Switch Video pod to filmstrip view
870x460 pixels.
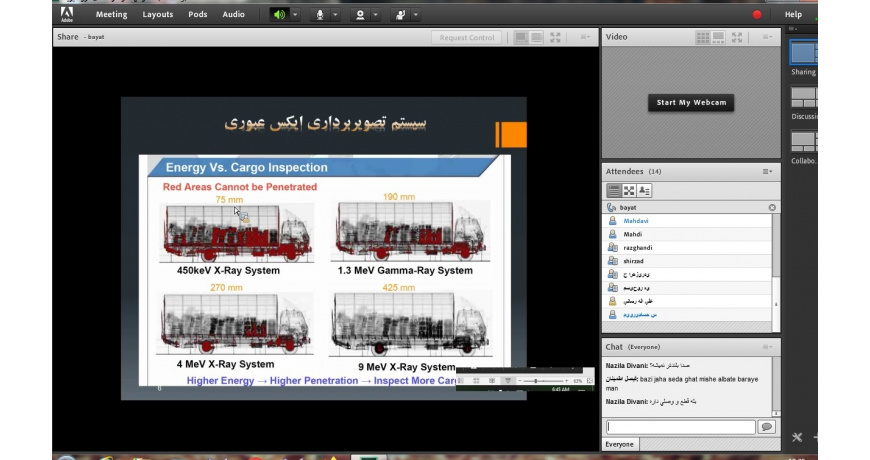tap(719, 37)
